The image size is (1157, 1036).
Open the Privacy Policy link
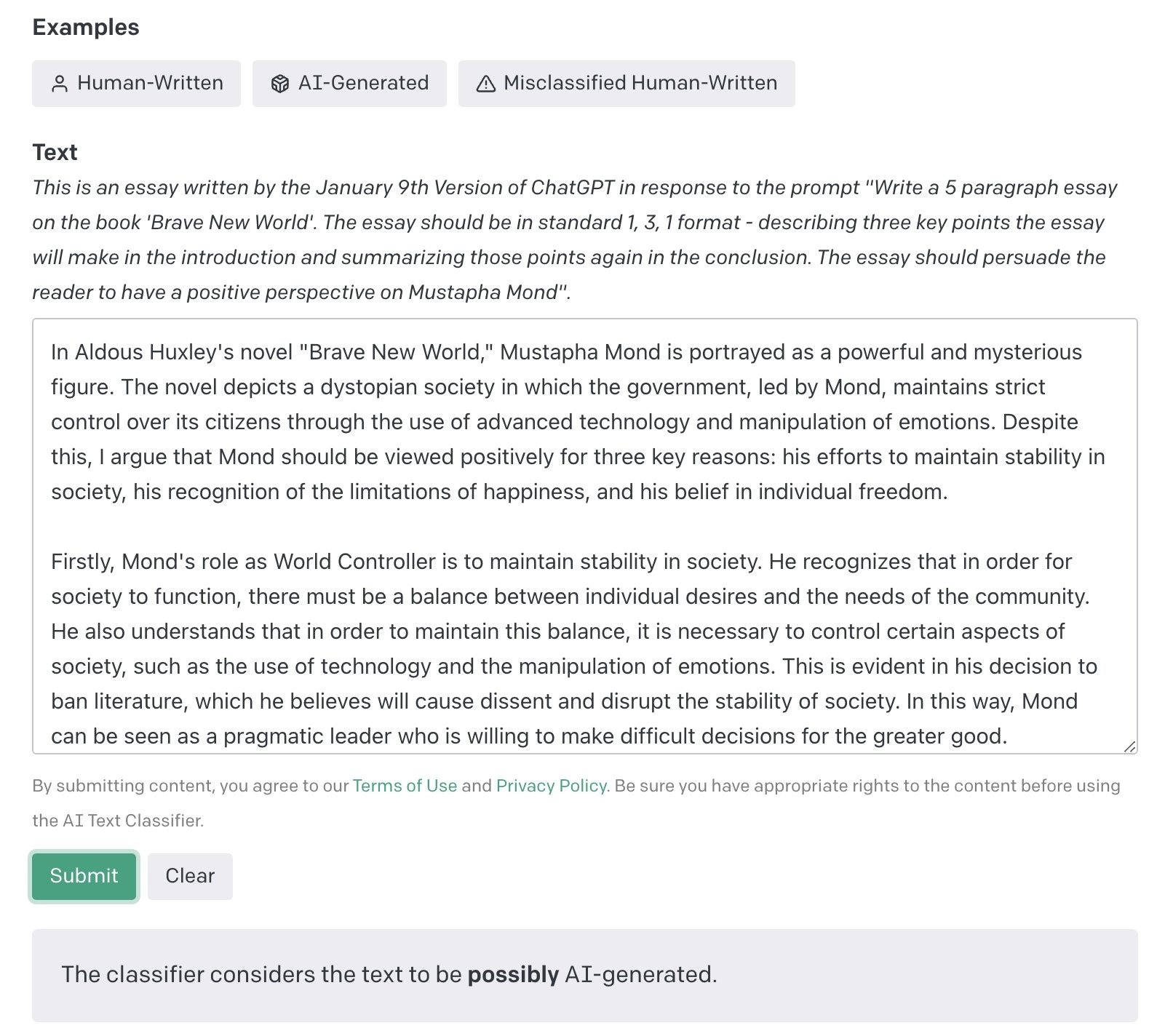551,786
